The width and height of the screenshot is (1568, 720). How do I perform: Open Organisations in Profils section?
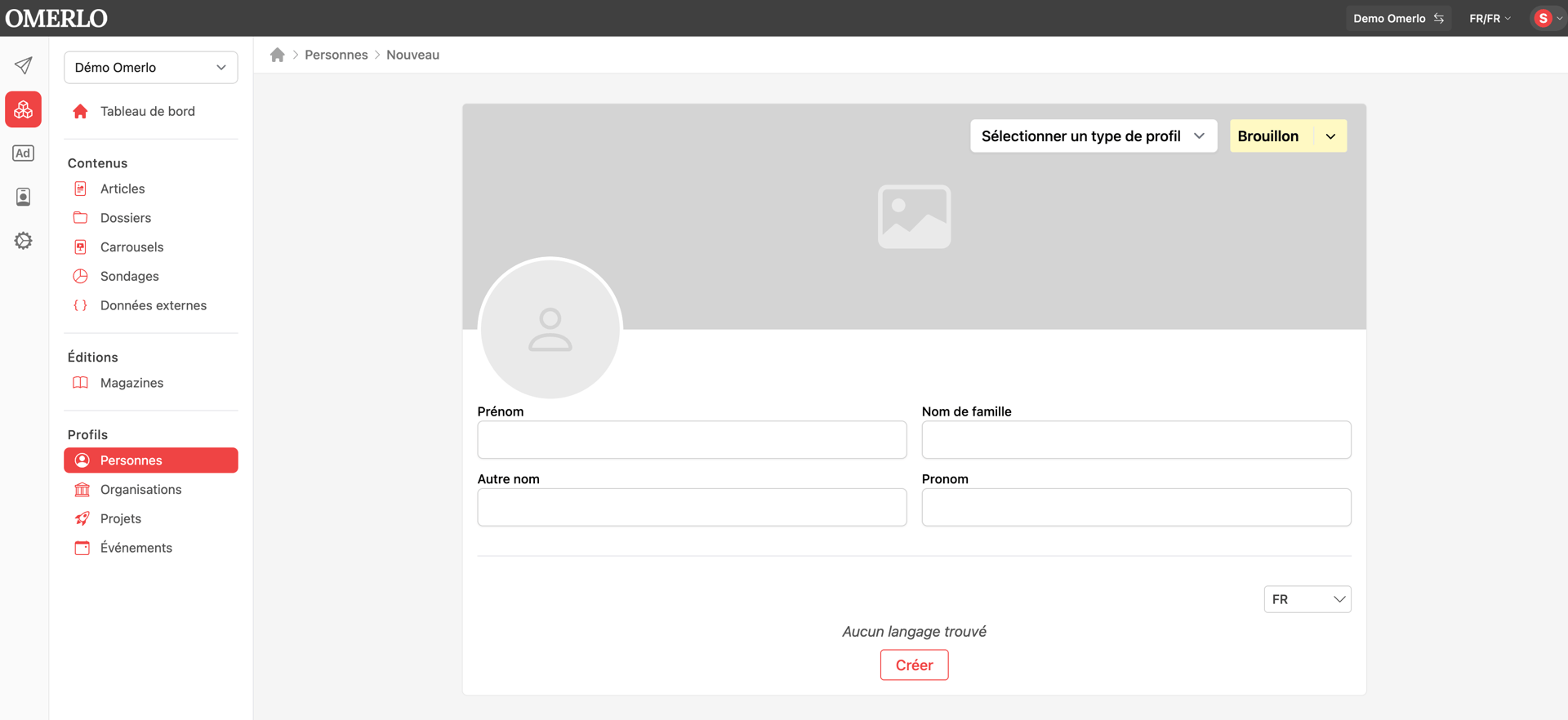tap(140, 490)
